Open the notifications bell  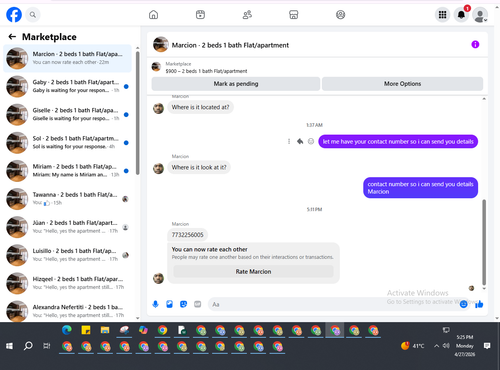[461, 15]
